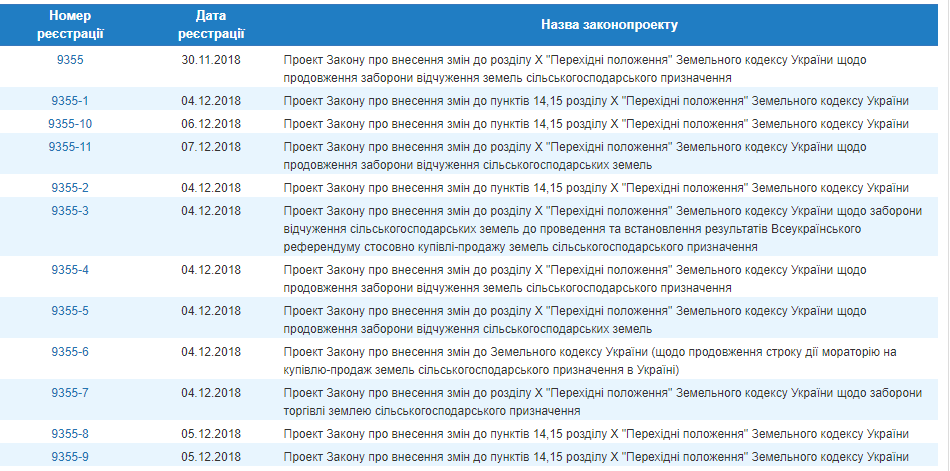The height and width of the screenshot is (471, 950).
Task: Click the date 30.11.2018 cell
Action: [211, 60]
